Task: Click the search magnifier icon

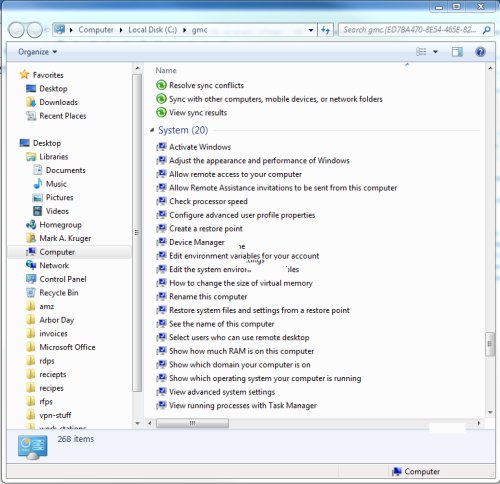Action: coord(486,30)
